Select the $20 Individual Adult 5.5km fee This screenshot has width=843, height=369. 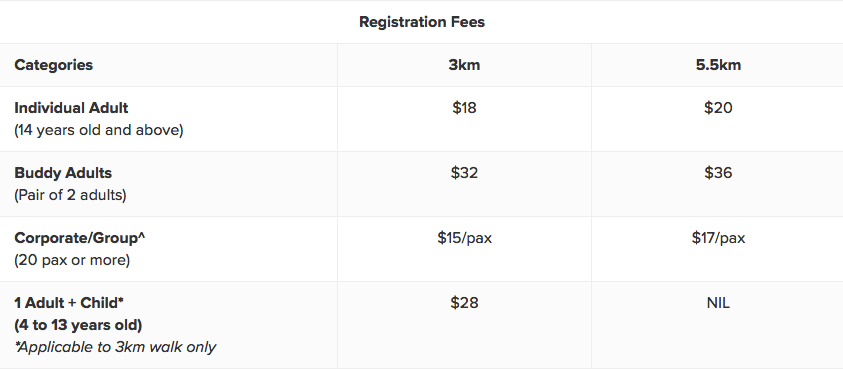pos(718,108)
